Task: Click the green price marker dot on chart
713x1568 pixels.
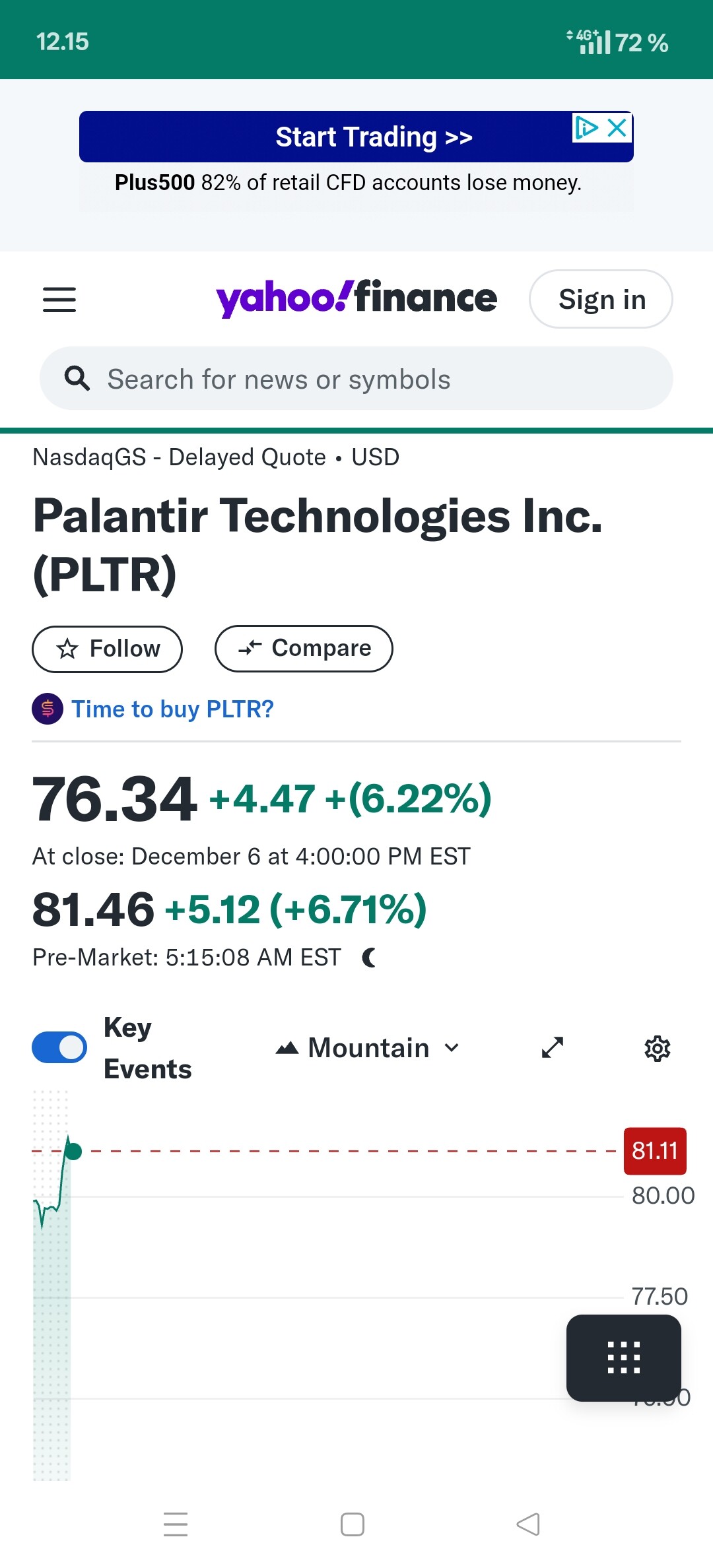Action: (x=73, y=1152)
